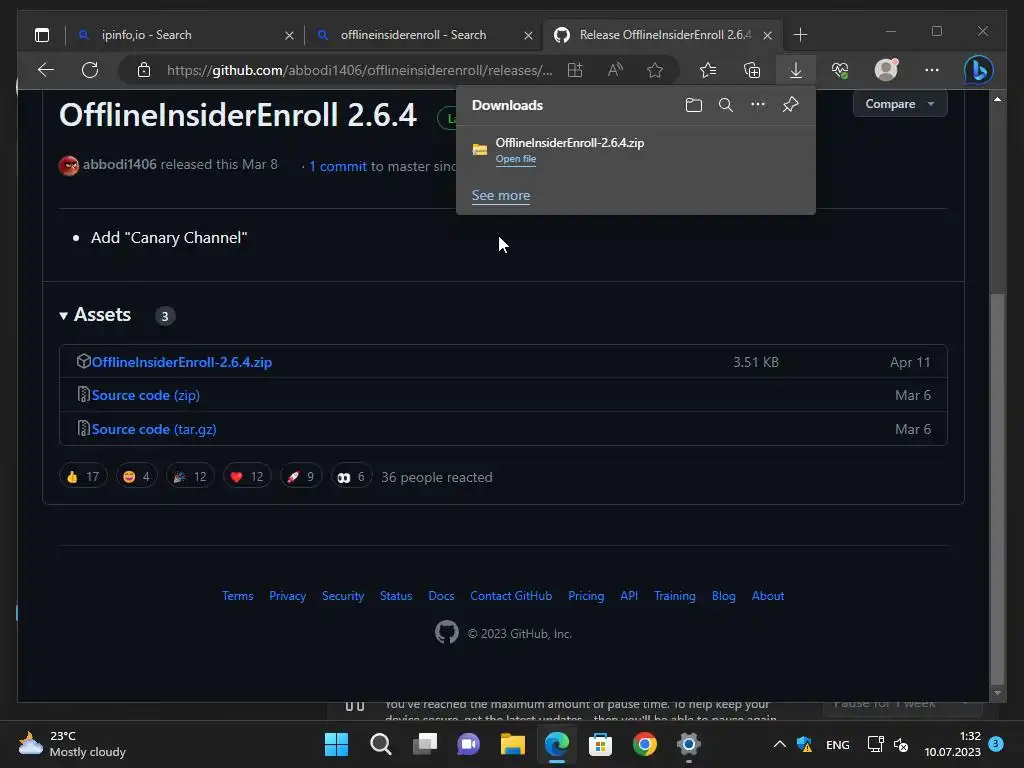Click Open file under downloaded zip
Image resolution: width=1024 pixels, height=768 pixels.
coord(515,159)
